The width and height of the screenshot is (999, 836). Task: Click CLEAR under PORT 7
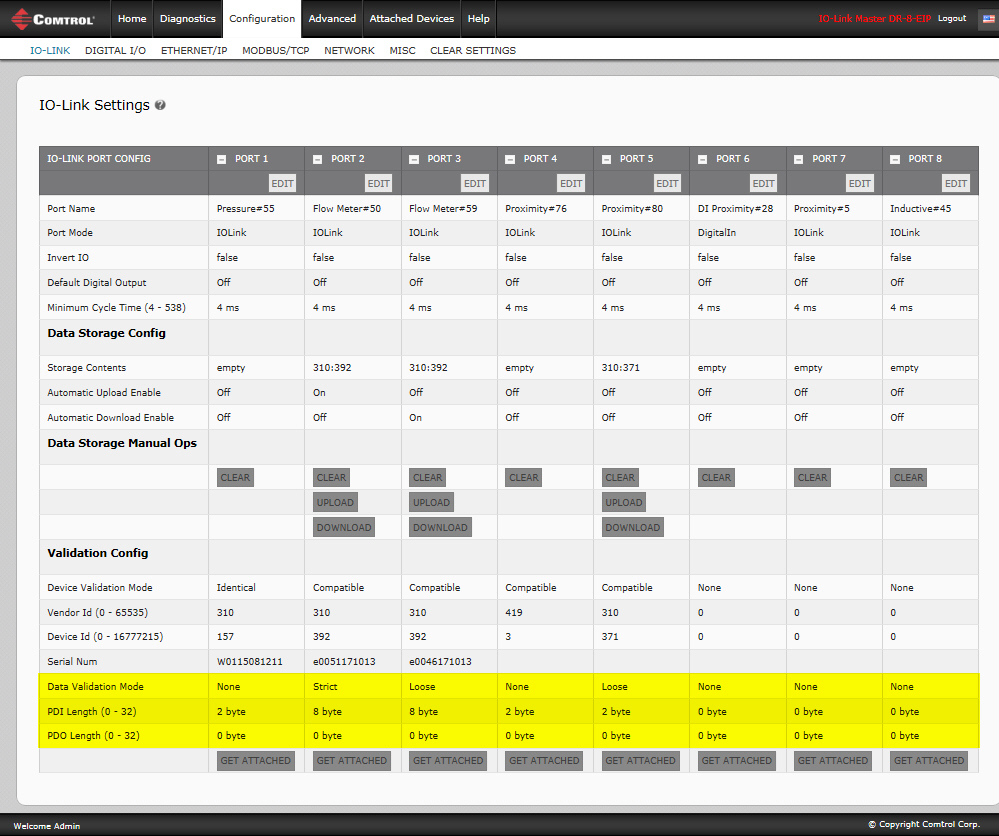(812, 478)
